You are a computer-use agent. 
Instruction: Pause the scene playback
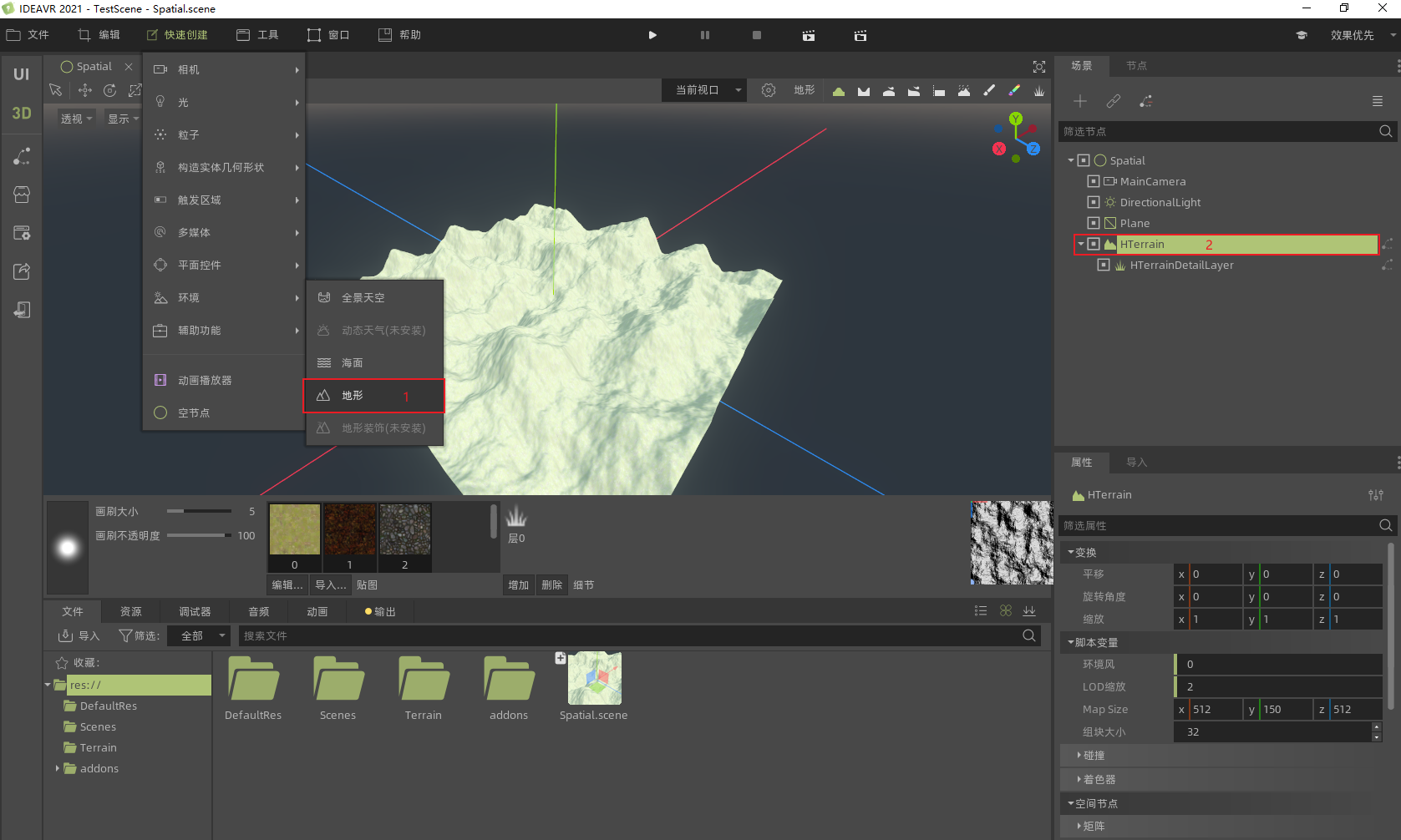[705, 35]
